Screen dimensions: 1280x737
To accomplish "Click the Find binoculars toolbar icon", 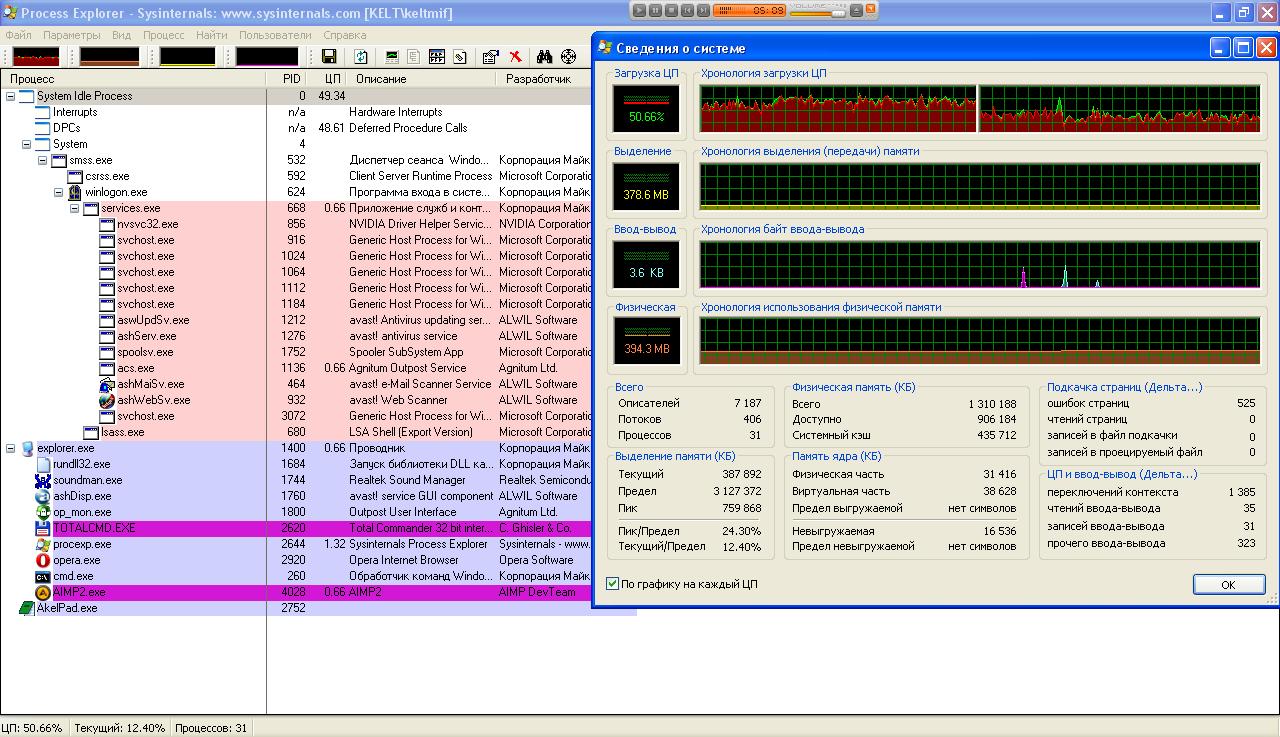I will coord(544,57).
